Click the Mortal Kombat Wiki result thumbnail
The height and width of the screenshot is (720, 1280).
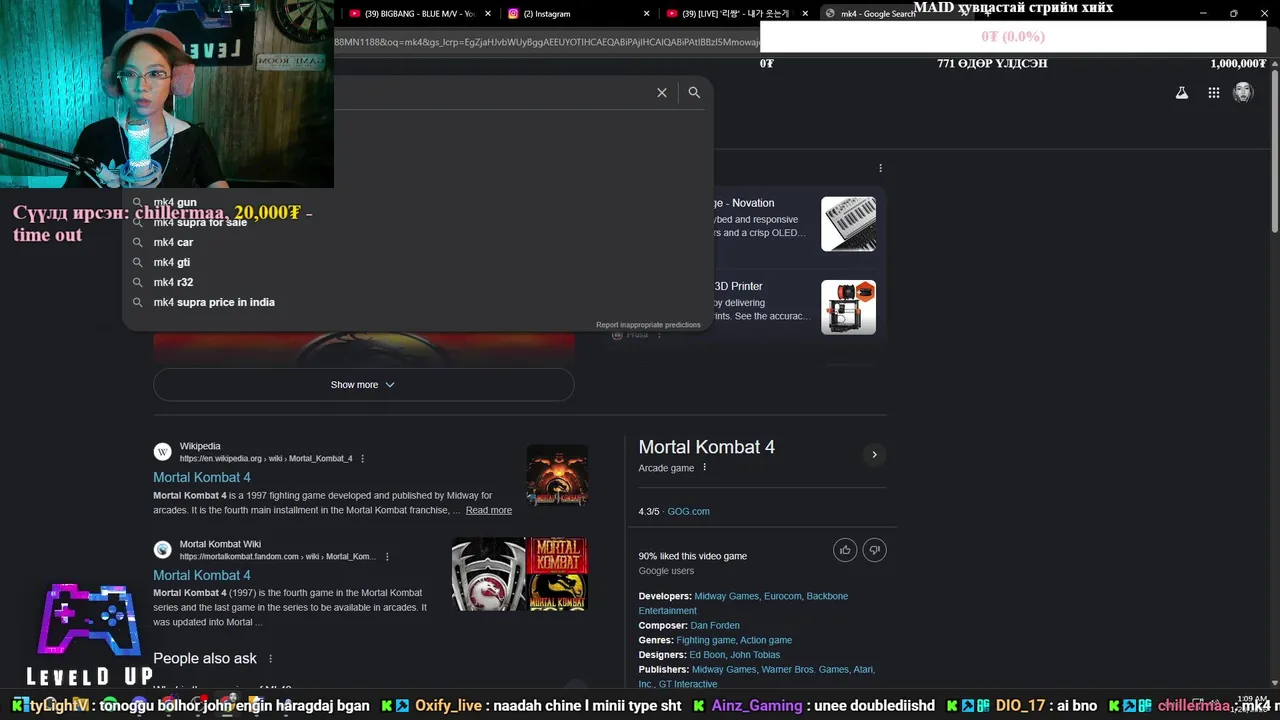519,574
